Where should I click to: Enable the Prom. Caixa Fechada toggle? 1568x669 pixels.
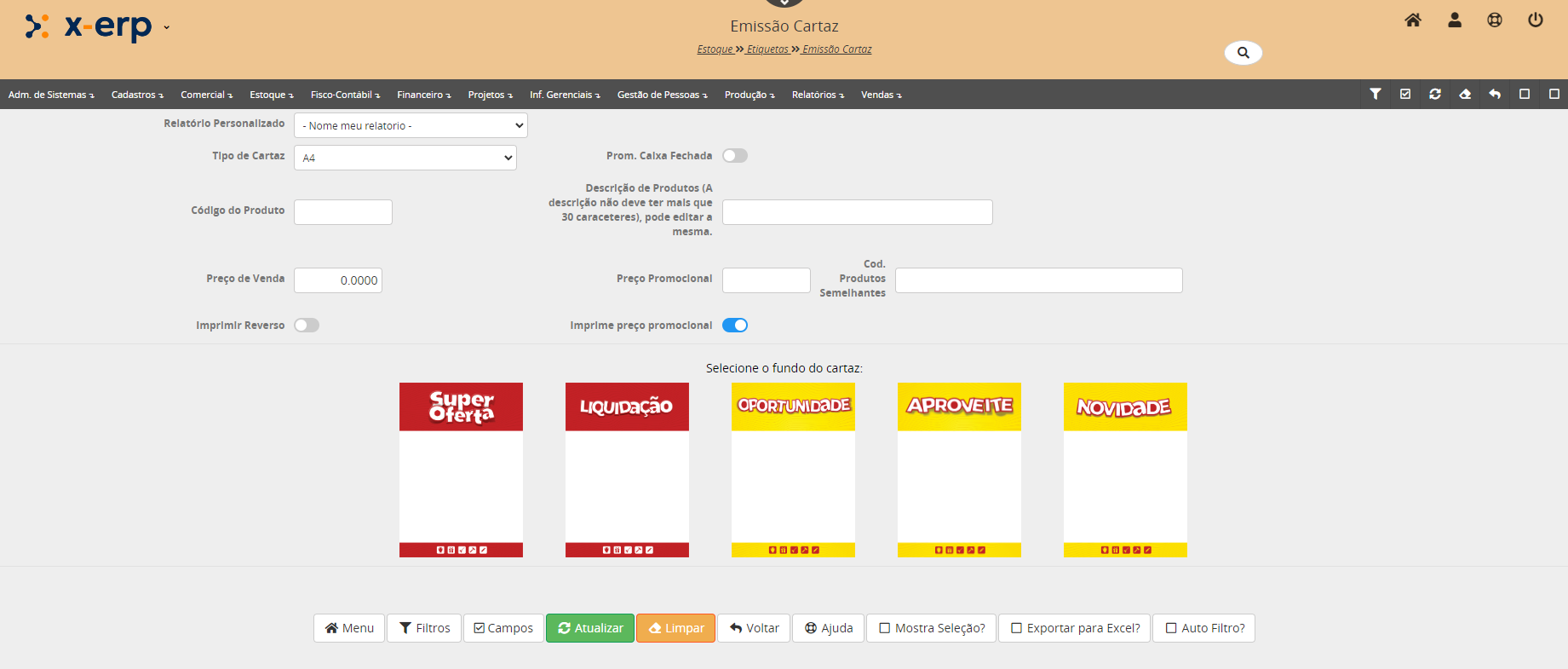point(734,156)
